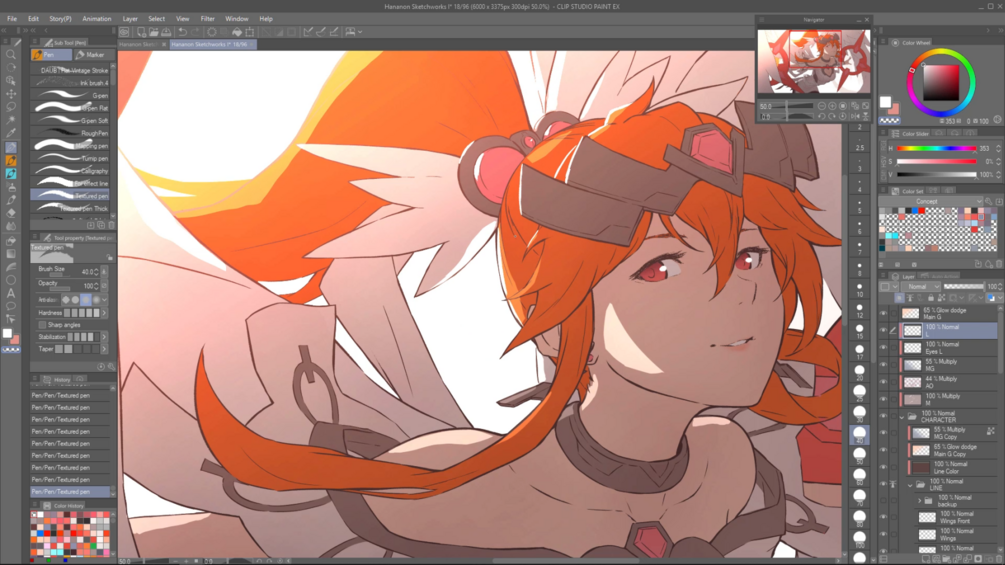The image size is (1005, 565).
Task: Hide the Main G glow dodge layer
Action: 883,313
